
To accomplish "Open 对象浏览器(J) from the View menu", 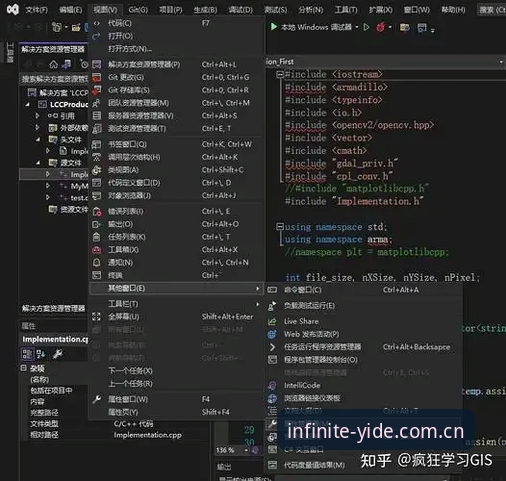I will tap(177, 195).
